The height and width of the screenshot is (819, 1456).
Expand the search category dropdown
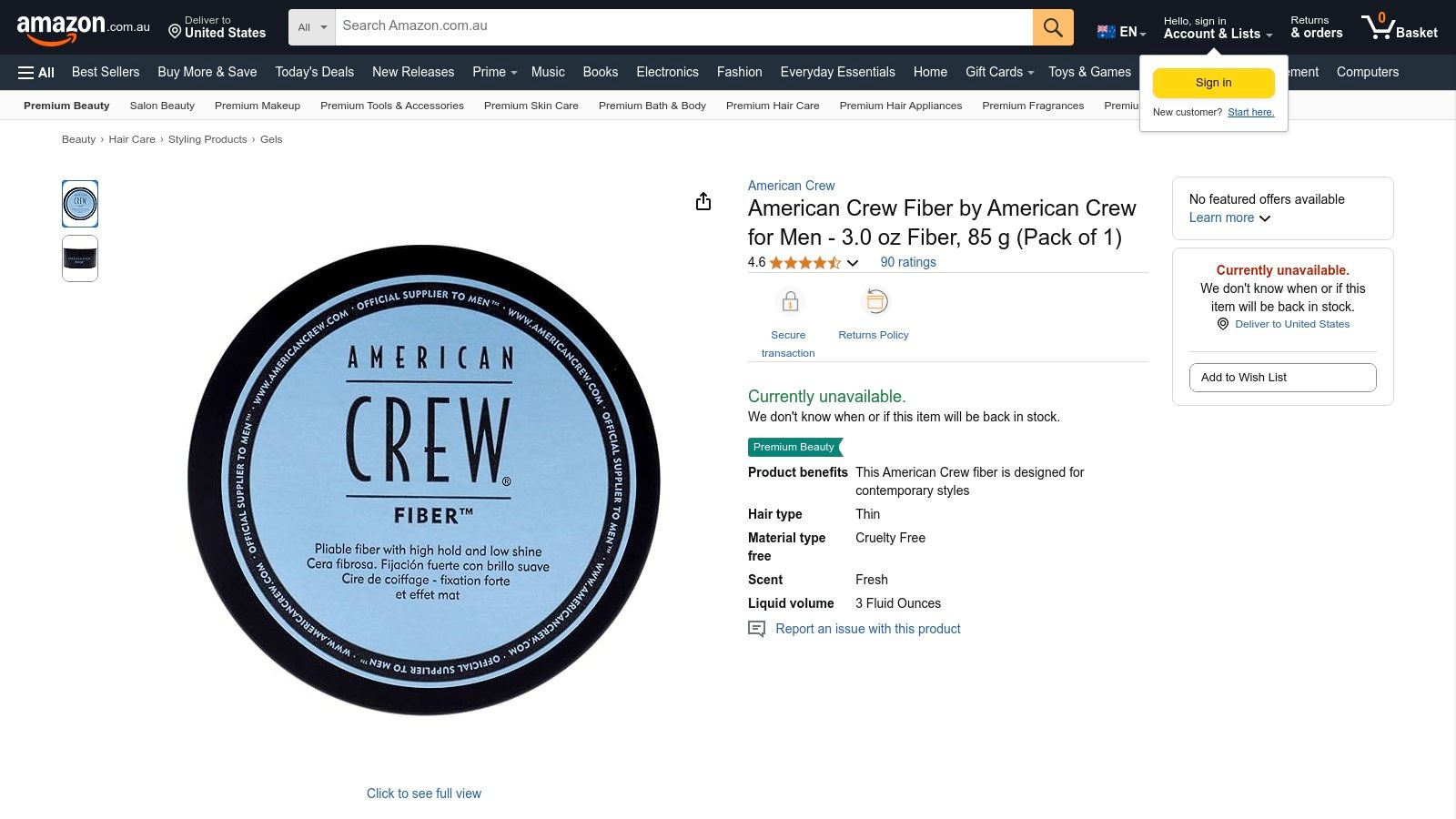[311, 26]
